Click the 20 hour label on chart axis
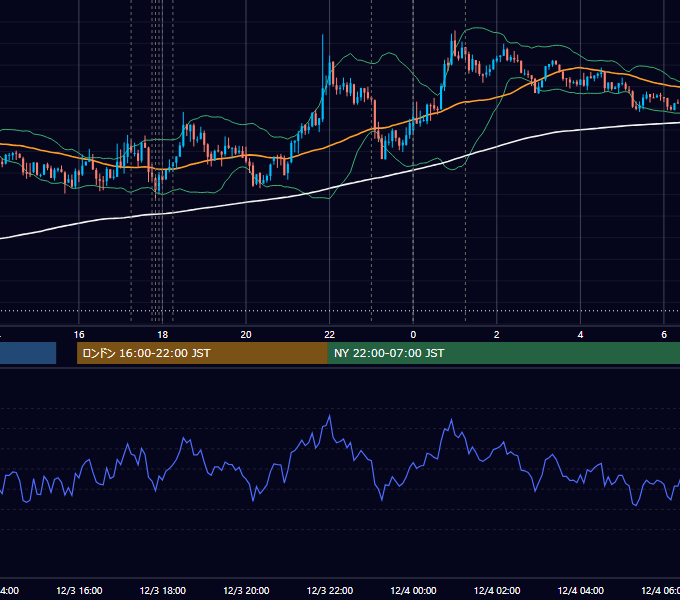 click(x=246, y=335)
